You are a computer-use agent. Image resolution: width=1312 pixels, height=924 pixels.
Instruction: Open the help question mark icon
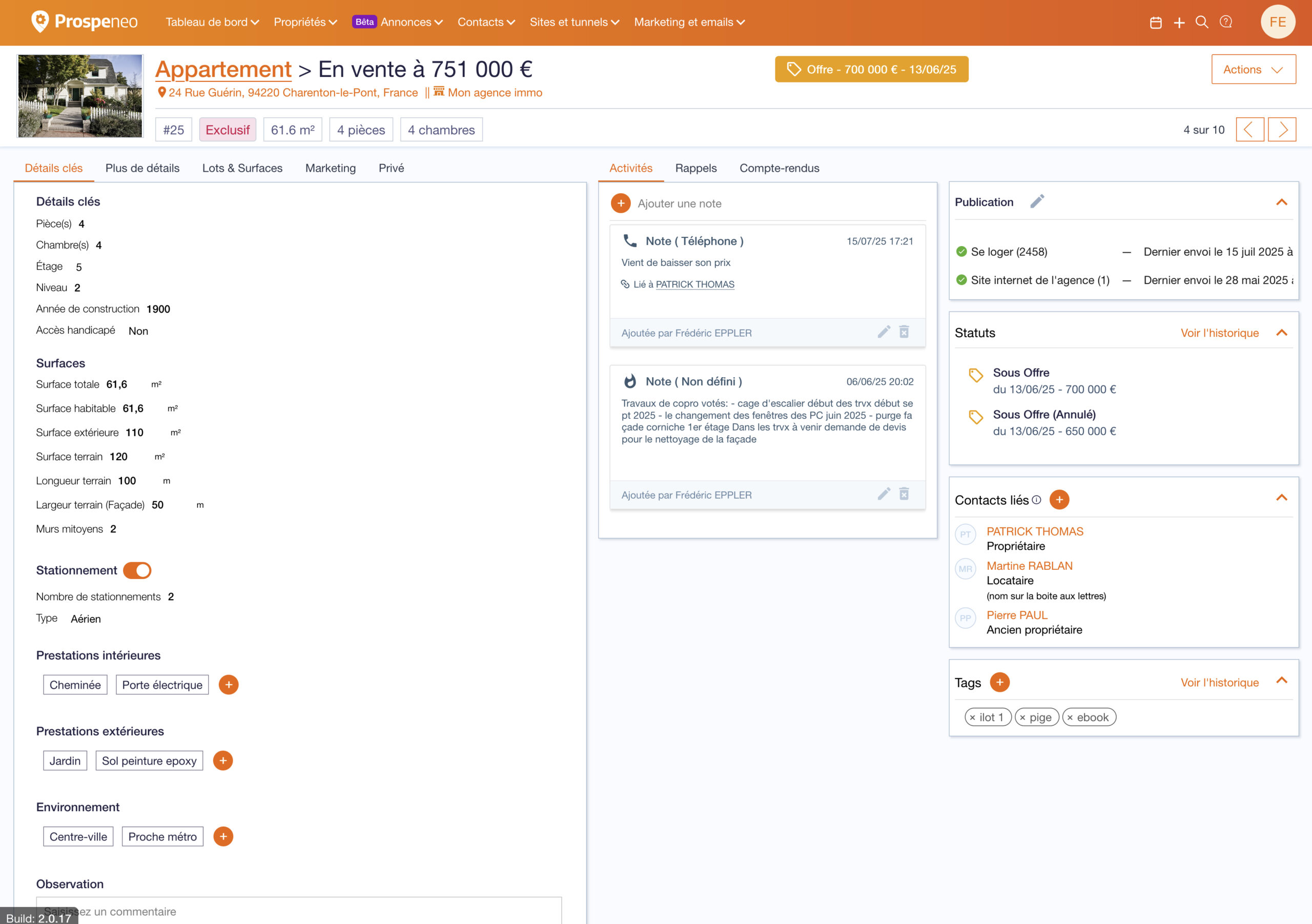[x=1226, y=22]
